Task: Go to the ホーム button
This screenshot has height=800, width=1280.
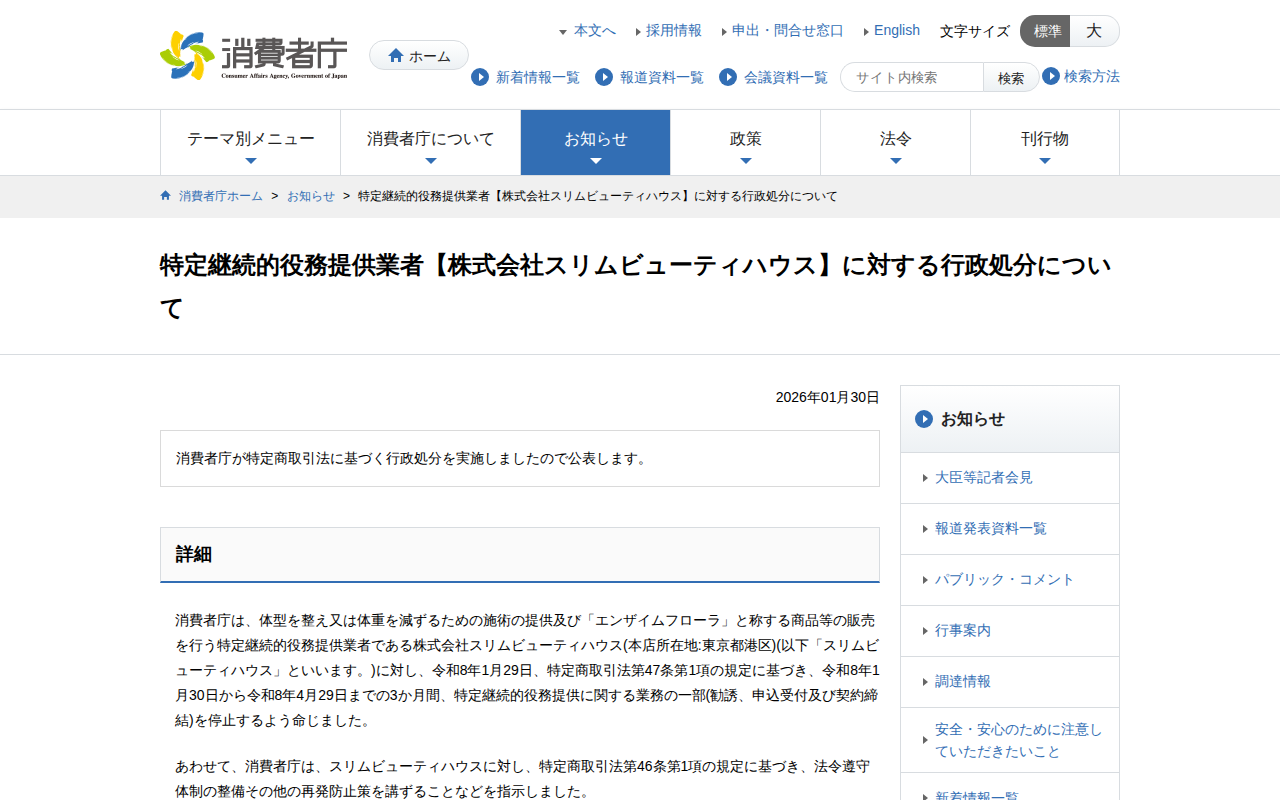Action: pyautogui.click(x=419, y=55)
